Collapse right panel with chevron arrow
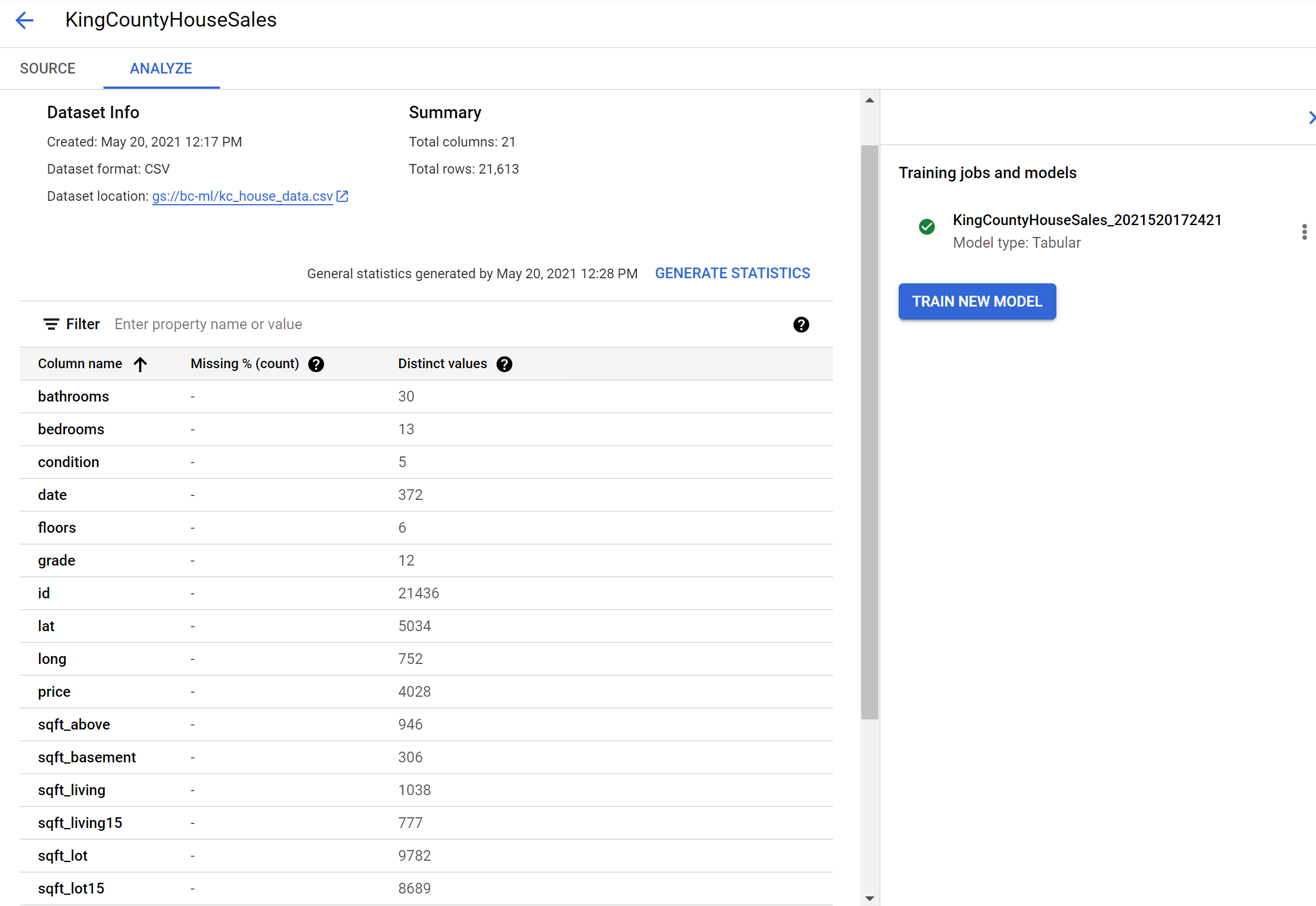The width and height of the screenshot is (1316, 906). coord(1311,118)
